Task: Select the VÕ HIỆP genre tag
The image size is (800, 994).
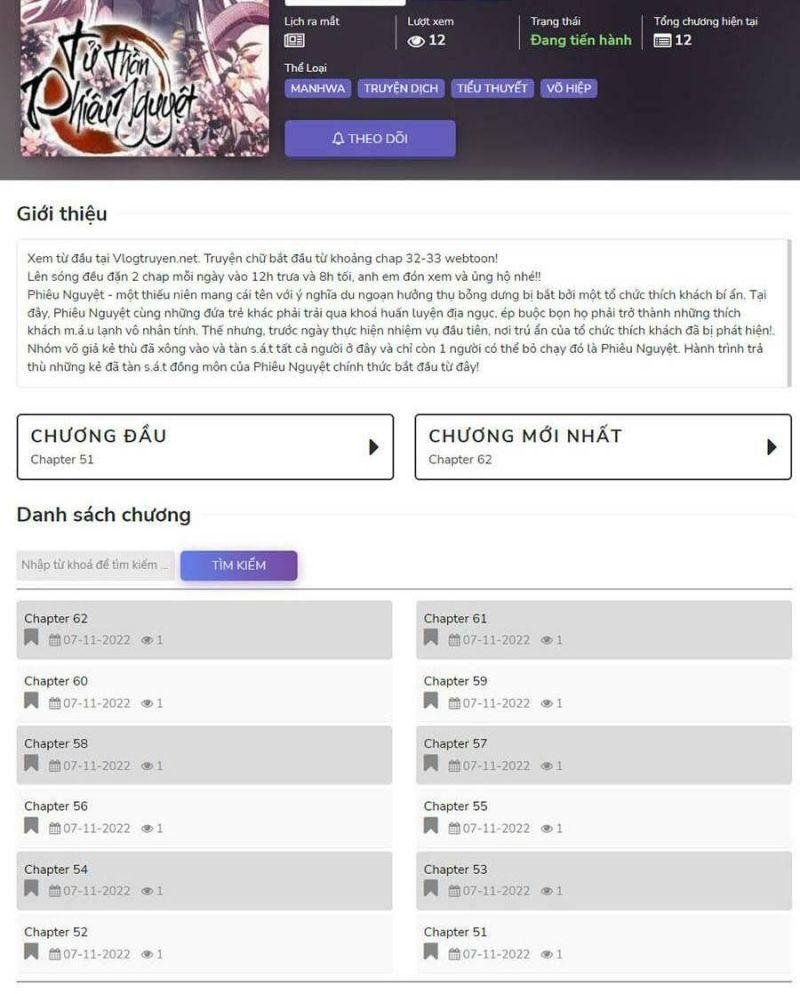Action: click(569, 88)
